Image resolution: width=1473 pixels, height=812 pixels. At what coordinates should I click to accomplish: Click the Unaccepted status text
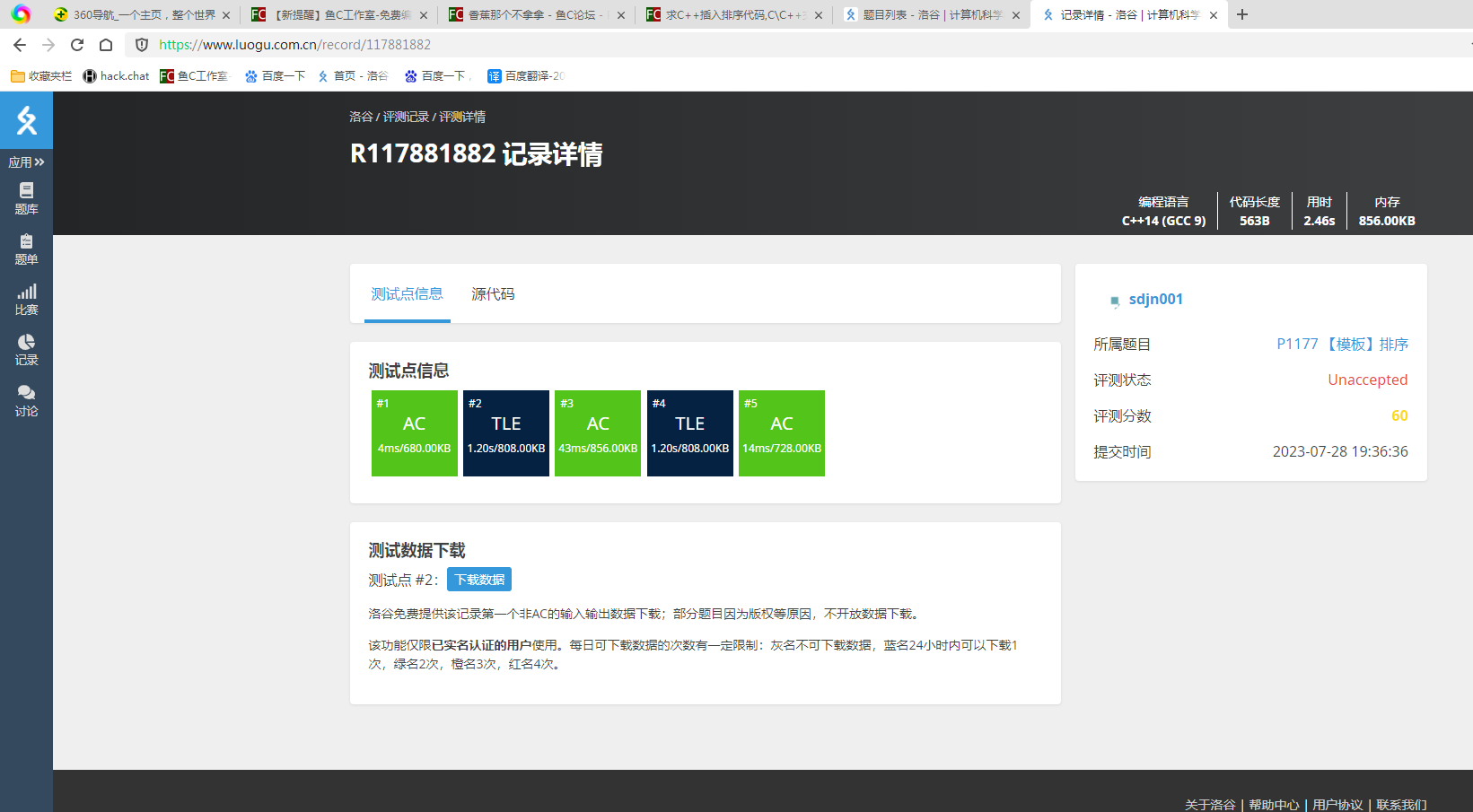(x=1368, y=380)
